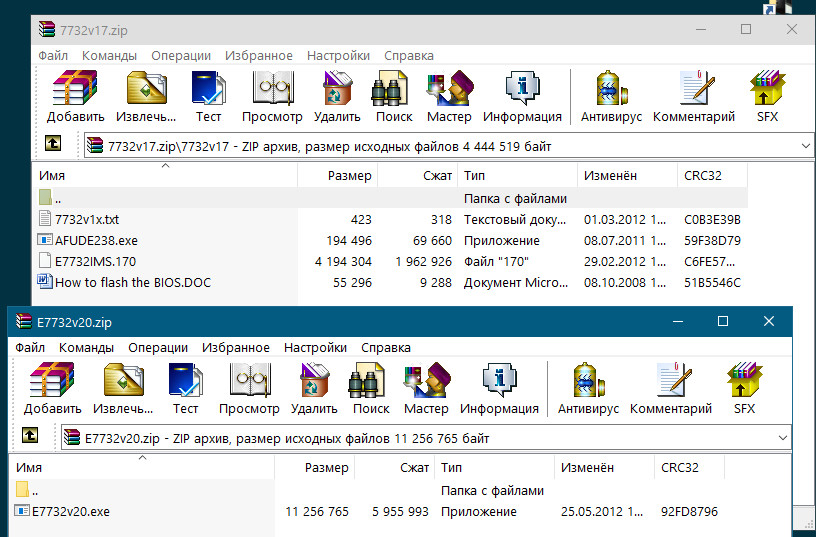Sort by Имя column in E7732v20.zip window
816x537 pixels.
(143, 467)
